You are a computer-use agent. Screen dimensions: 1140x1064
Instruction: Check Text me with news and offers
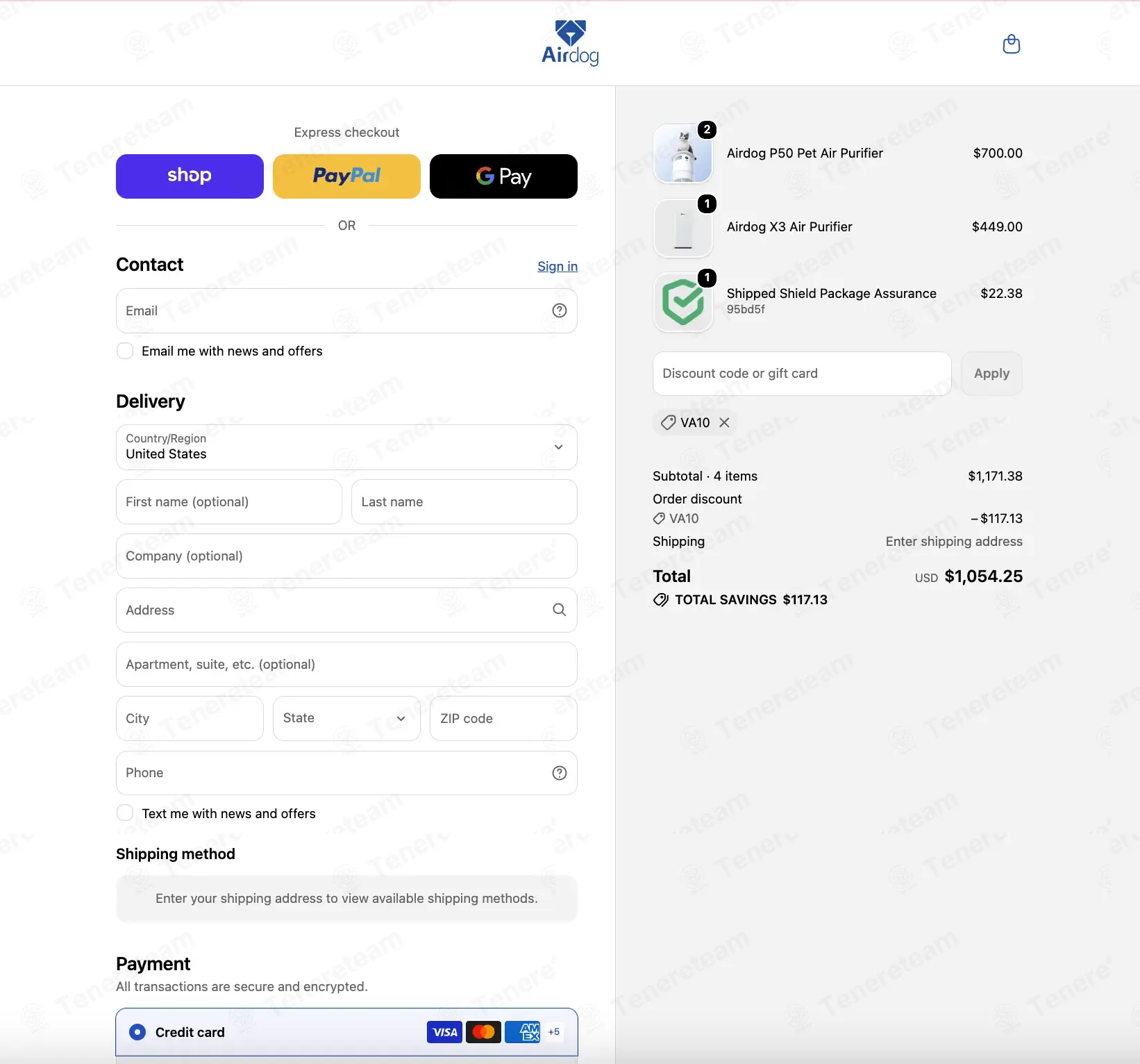125,813
